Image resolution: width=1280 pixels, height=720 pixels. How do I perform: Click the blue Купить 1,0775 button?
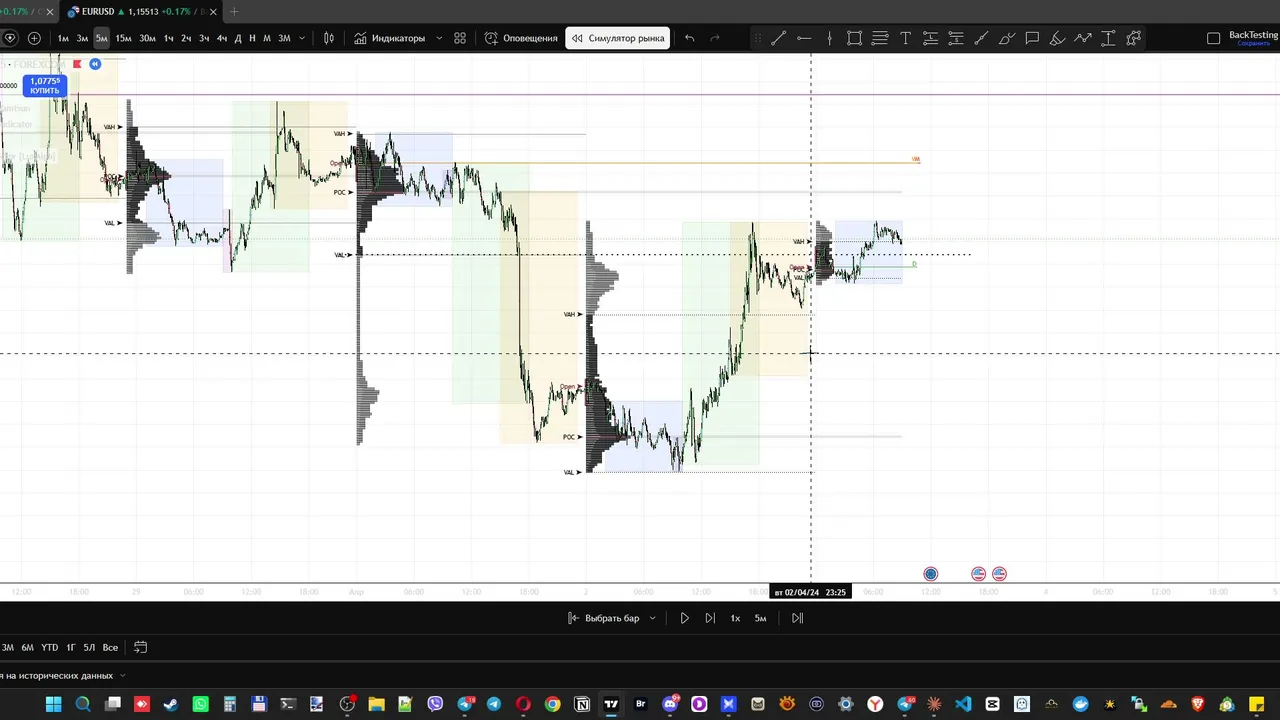(44, 86)
